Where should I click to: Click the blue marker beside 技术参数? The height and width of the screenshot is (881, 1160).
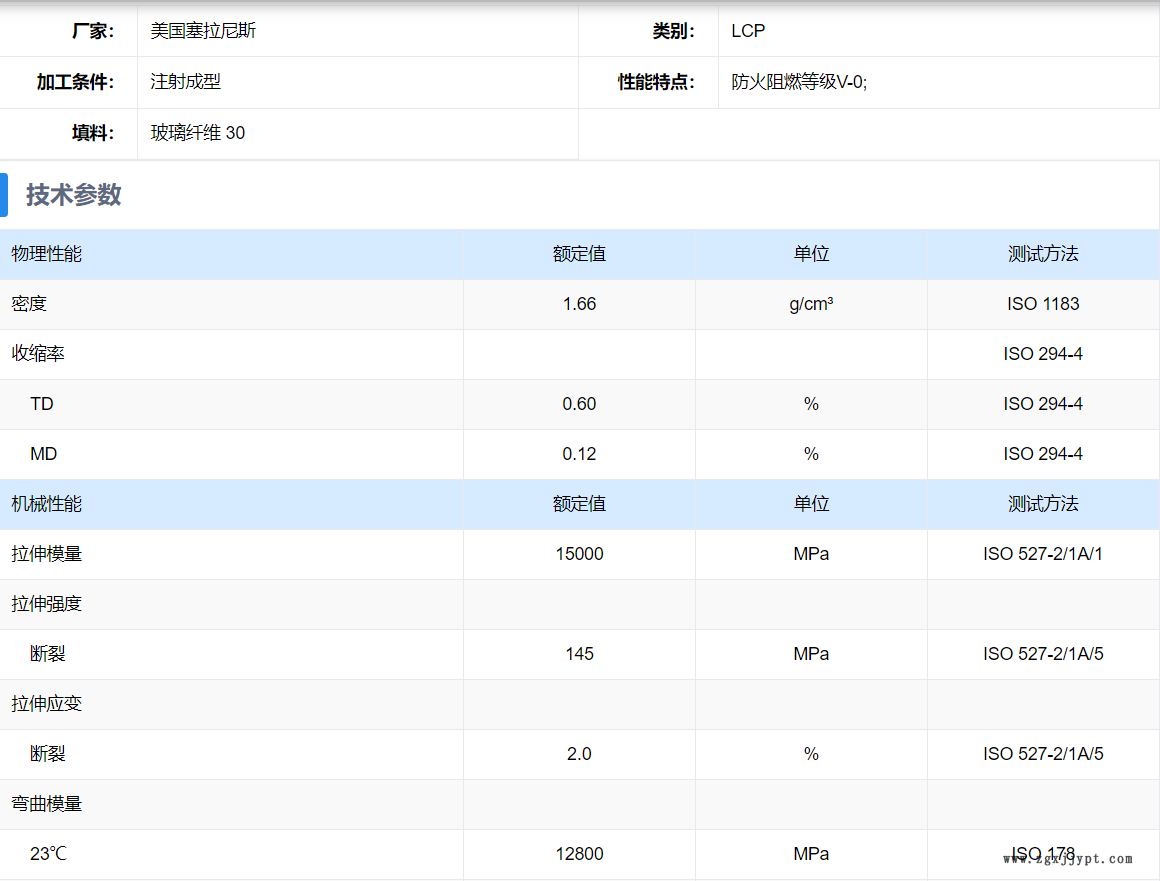[4, 195]
